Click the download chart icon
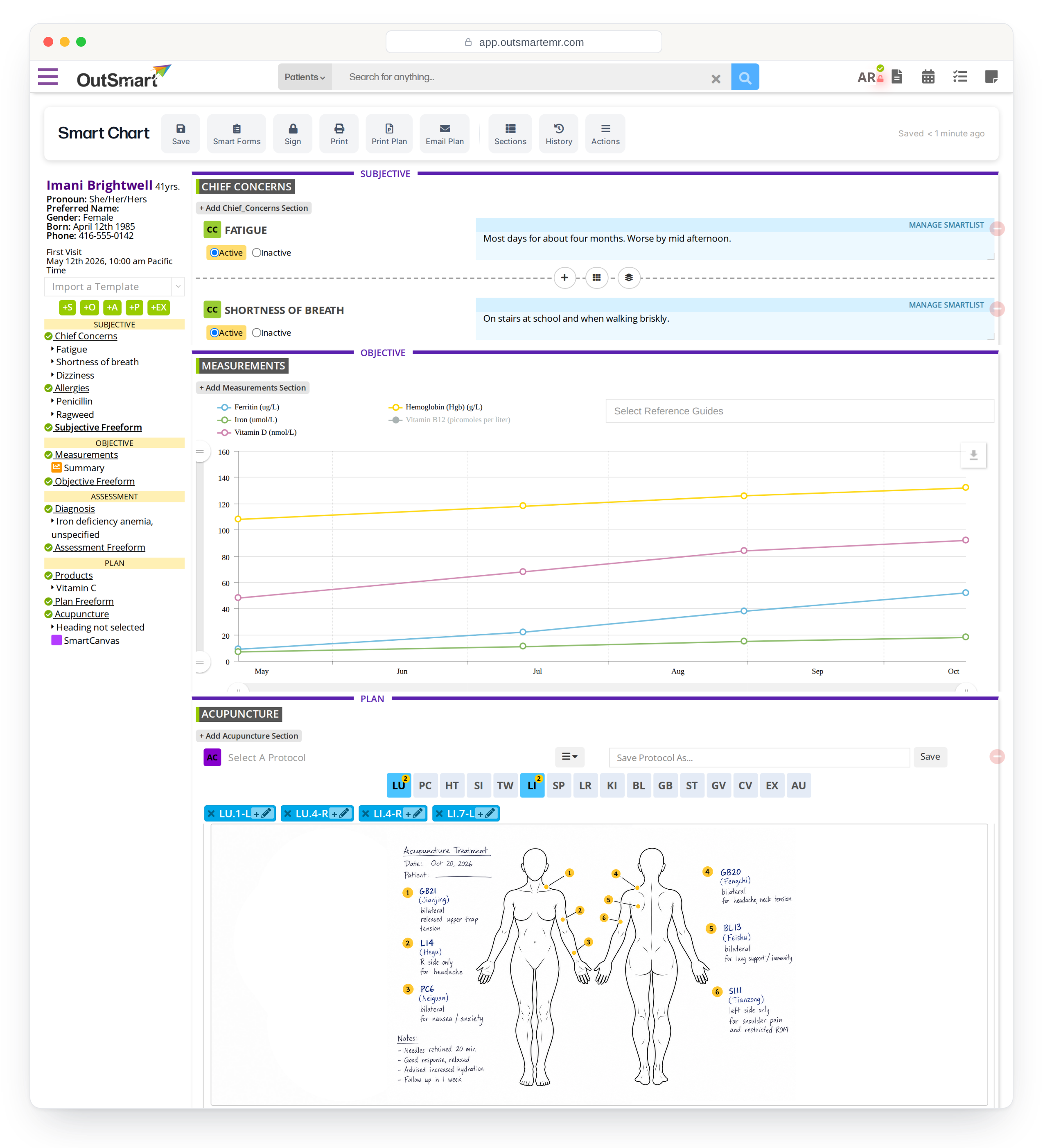This screenshot has height=1148, width=1043. pos(973,455)
